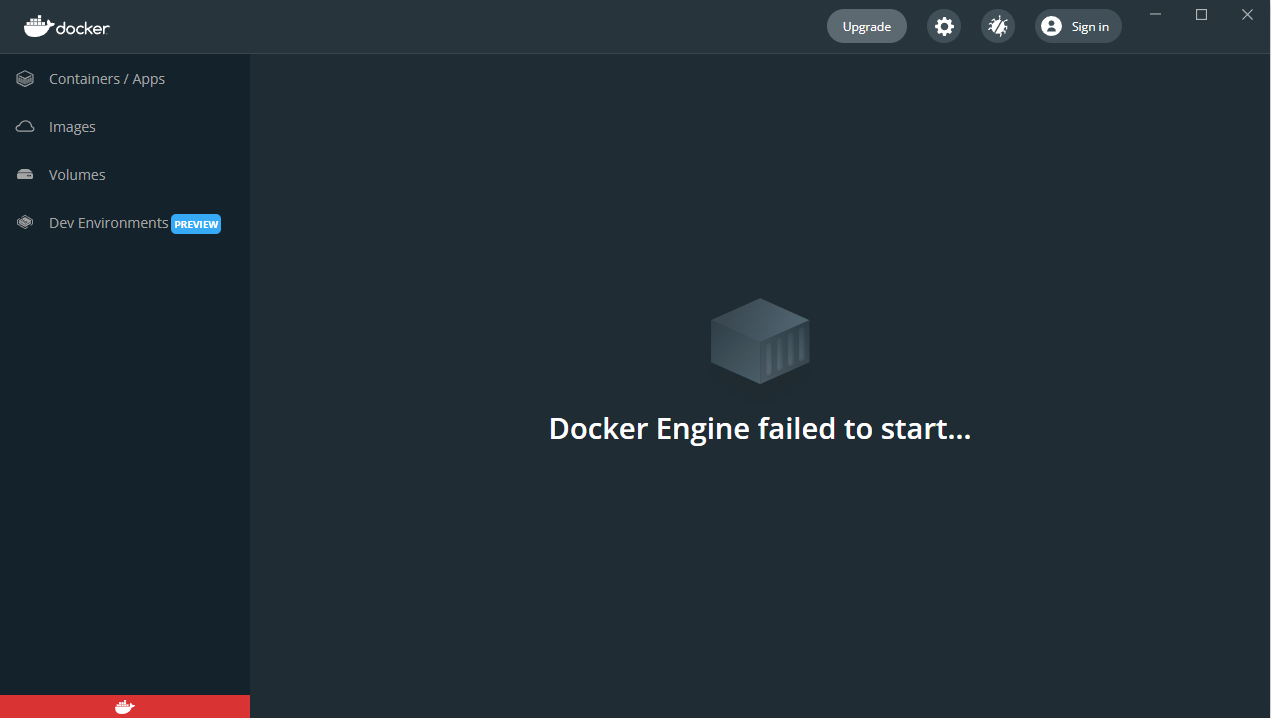Click the Upgrade button

867,26
